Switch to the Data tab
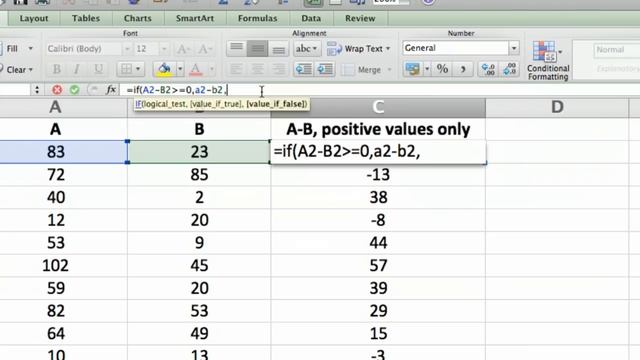 (x=311, y=18)
